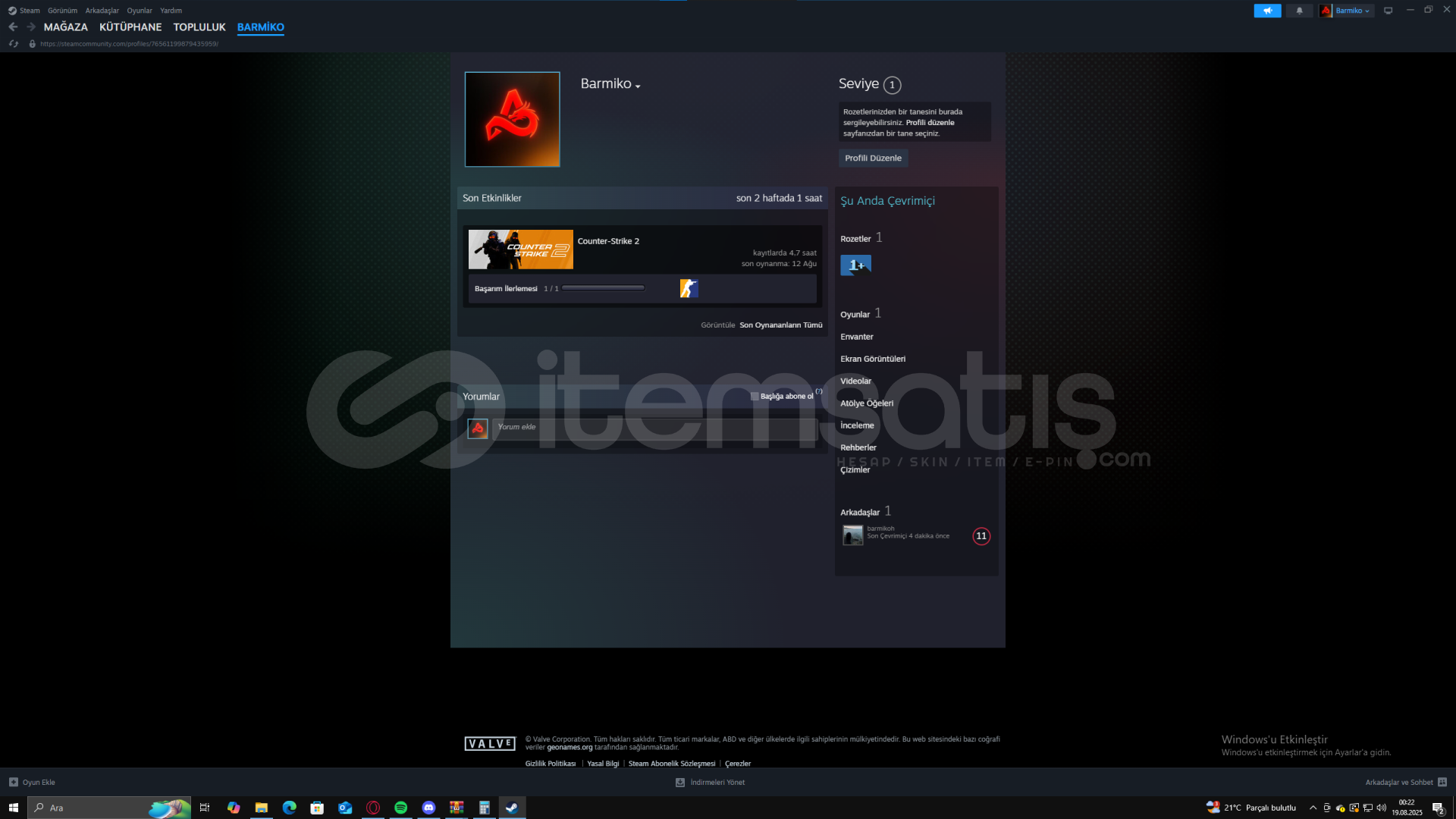Click the Windows search box Ara
1456x819 pixels.
pos(110,808)
